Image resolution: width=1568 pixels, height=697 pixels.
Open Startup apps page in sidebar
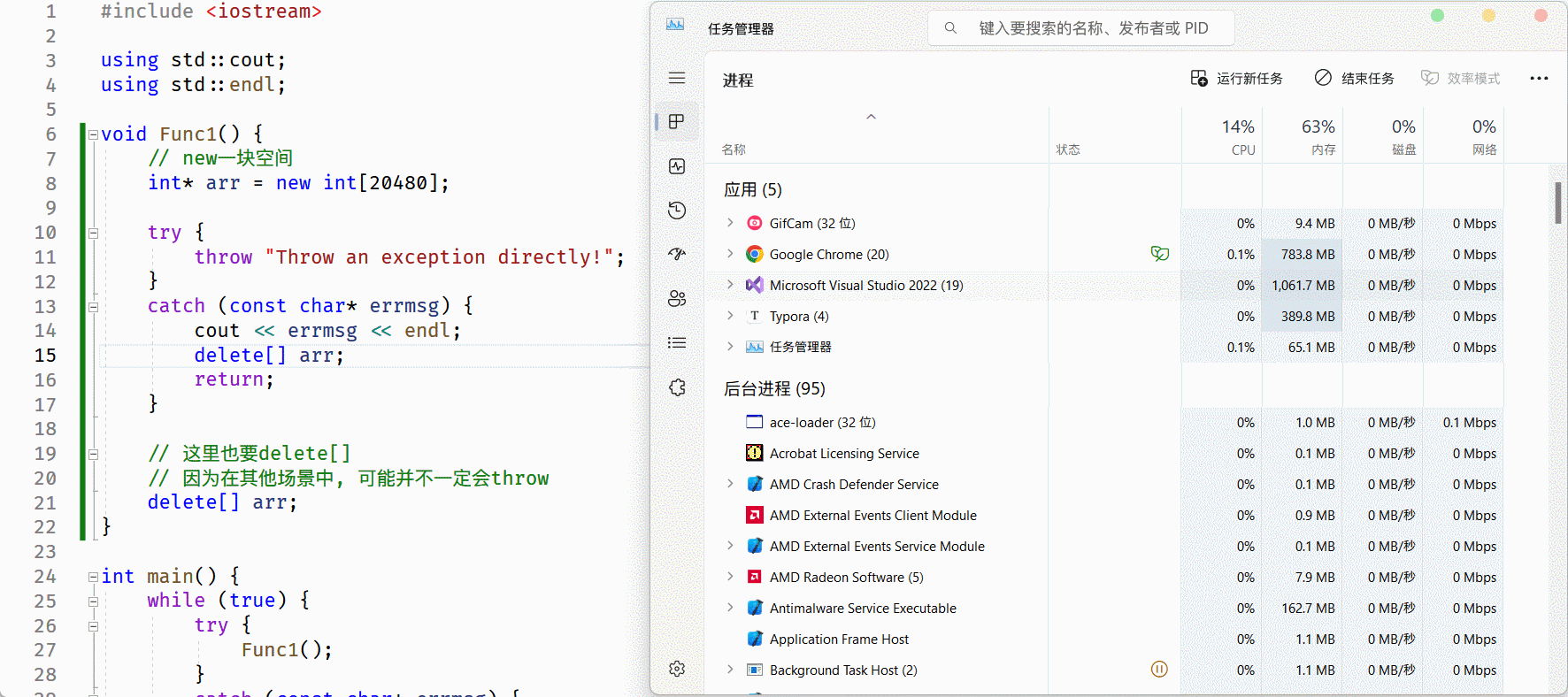(x=677, y=254)
